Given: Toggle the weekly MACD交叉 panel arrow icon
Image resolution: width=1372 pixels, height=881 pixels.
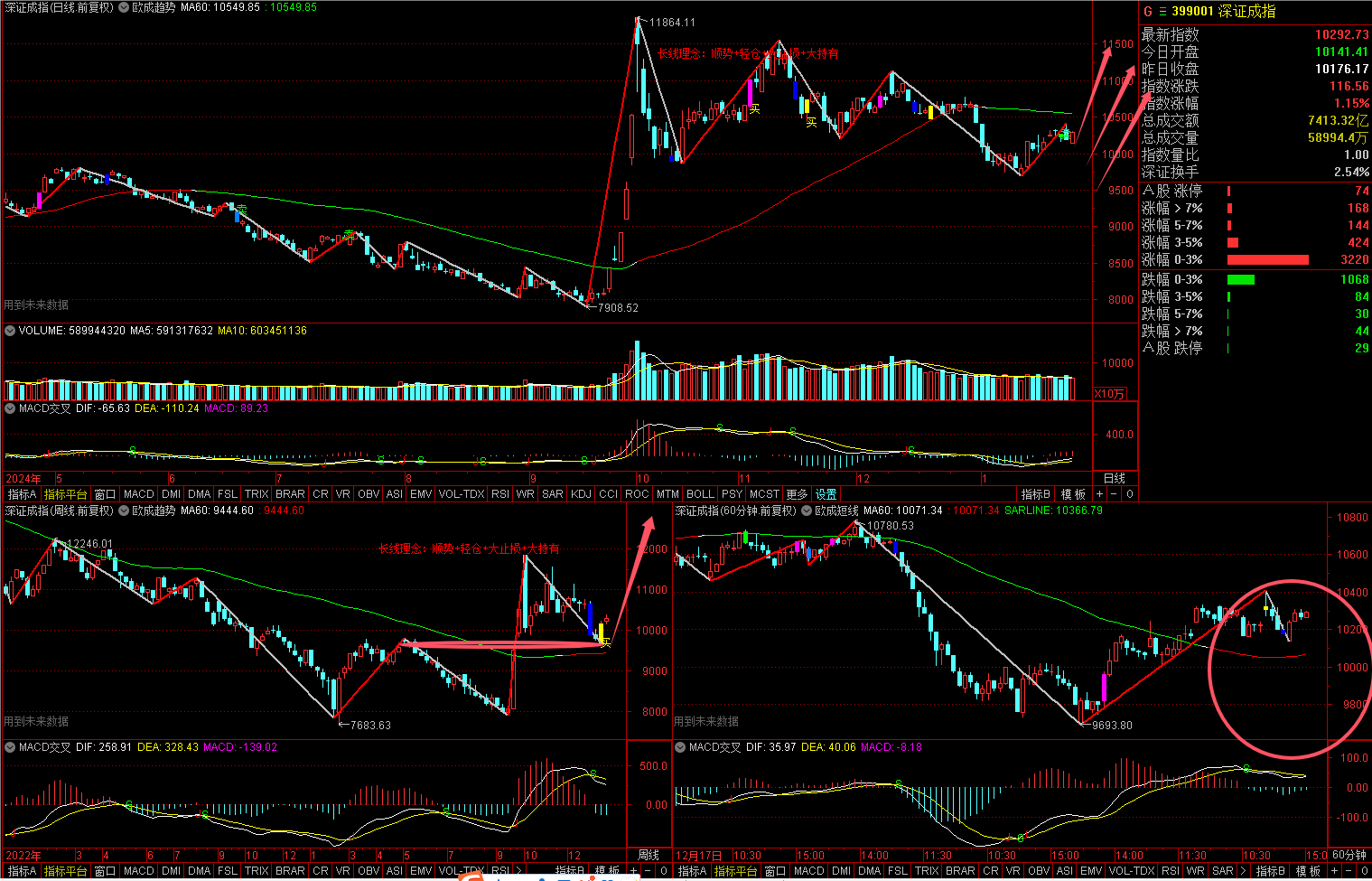Looking at the screenshot, I should tap(10, 747).
